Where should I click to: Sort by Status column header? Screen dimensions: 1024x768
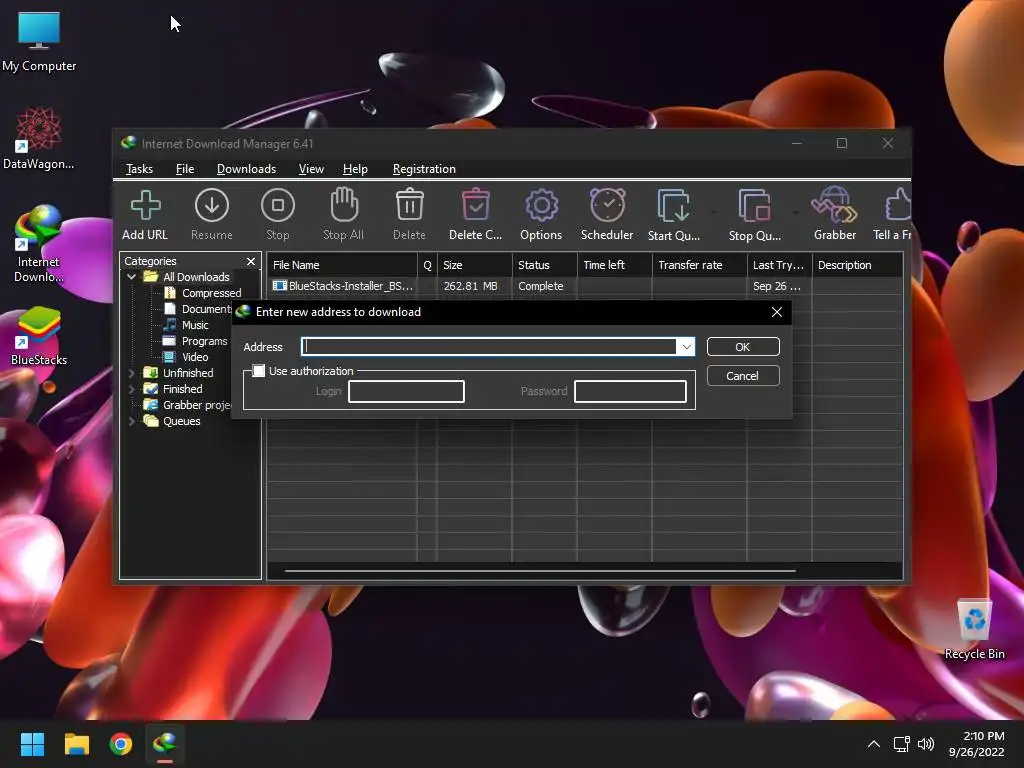(545, 265)
